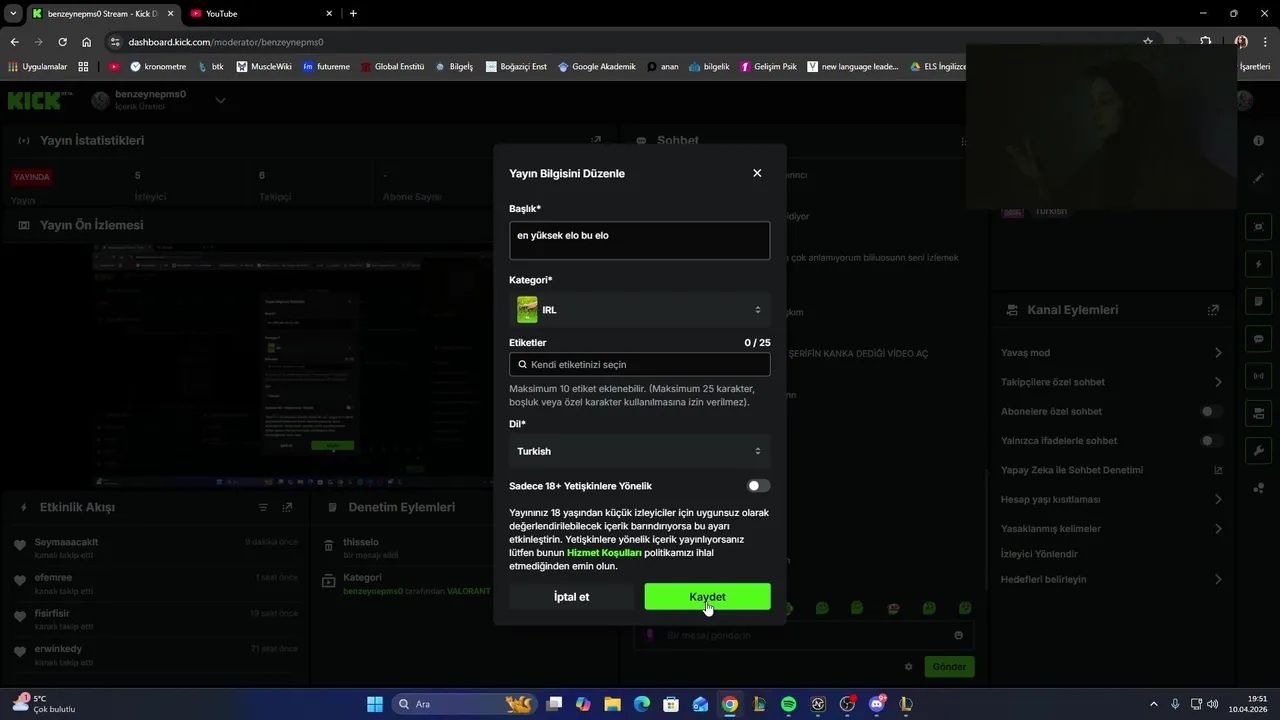
Task: Go back to the previous page
Action: (x=14, y=42)
